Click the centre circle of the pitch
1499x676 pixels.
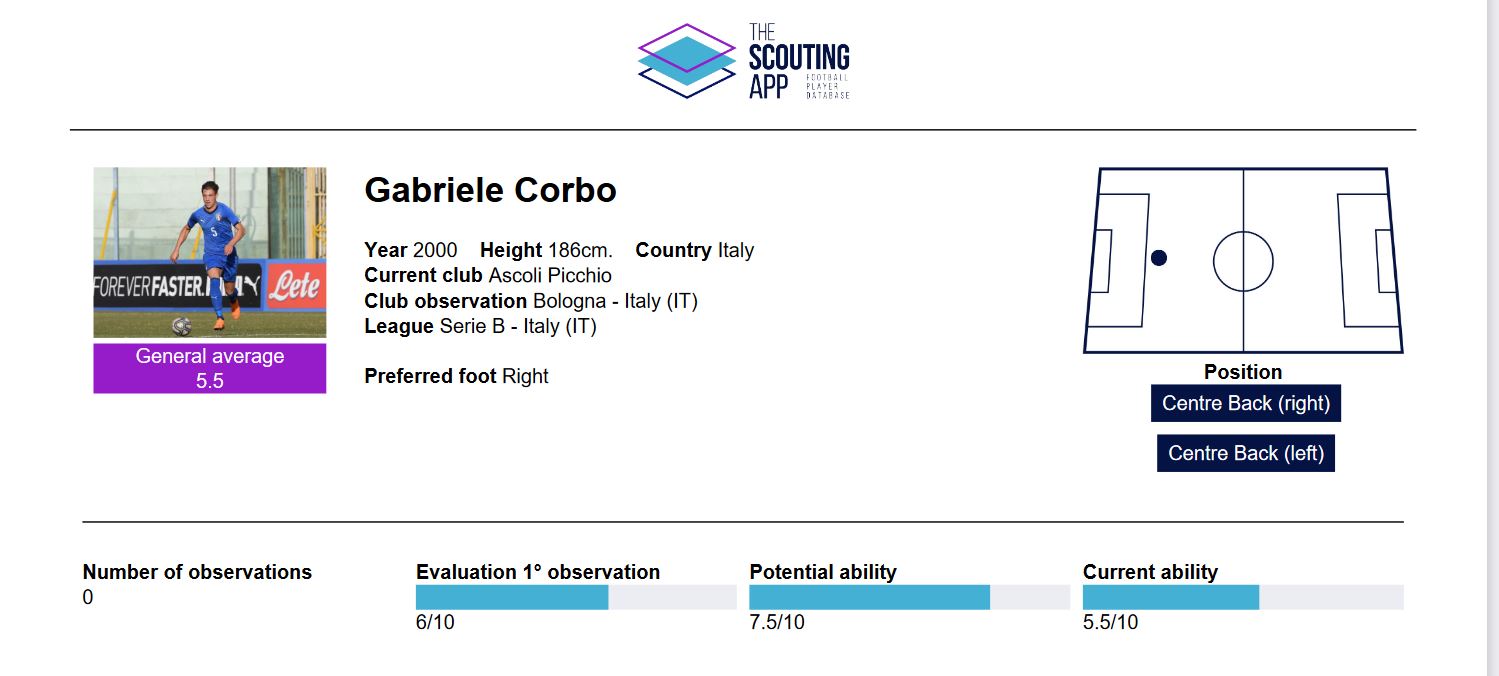point(1243,261)
